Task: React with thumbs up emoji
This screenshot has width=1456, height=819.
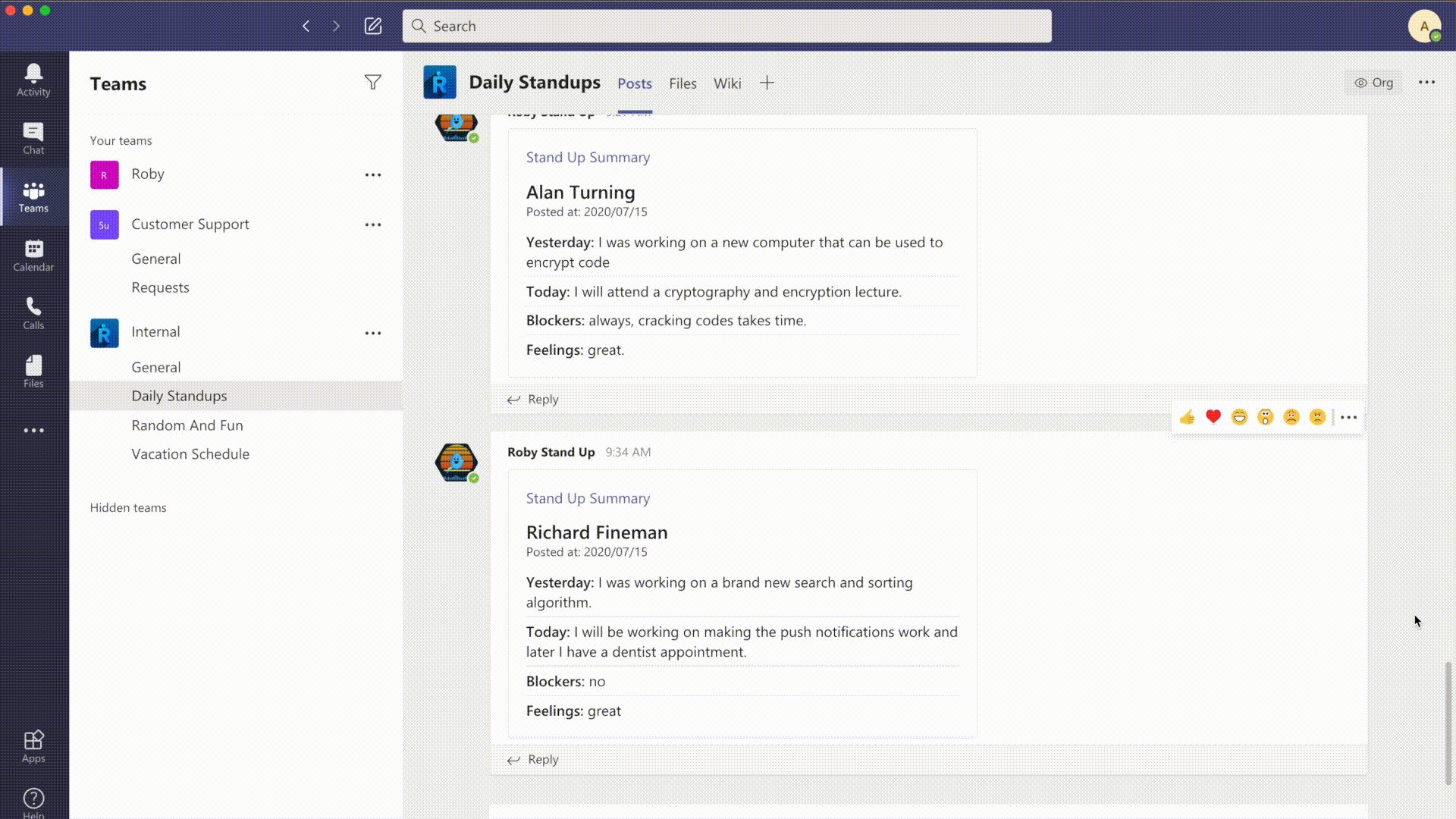Action: pyautogui.click(x=1187, y=417)
